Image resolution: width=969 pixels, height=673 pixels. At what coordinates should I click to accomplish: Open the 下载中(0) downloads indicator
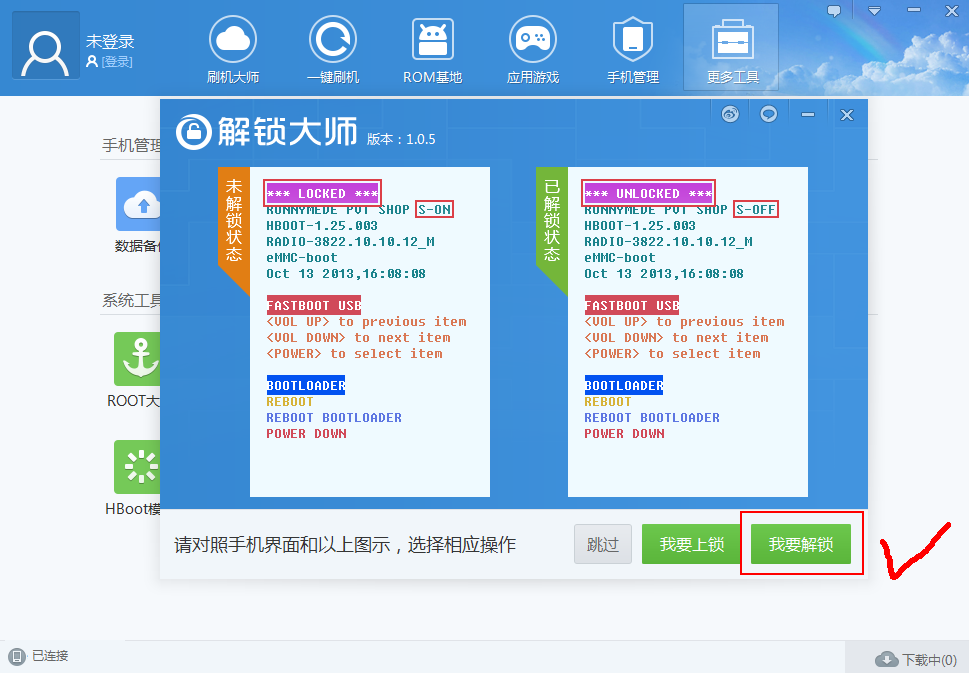[x=916, y=660]
